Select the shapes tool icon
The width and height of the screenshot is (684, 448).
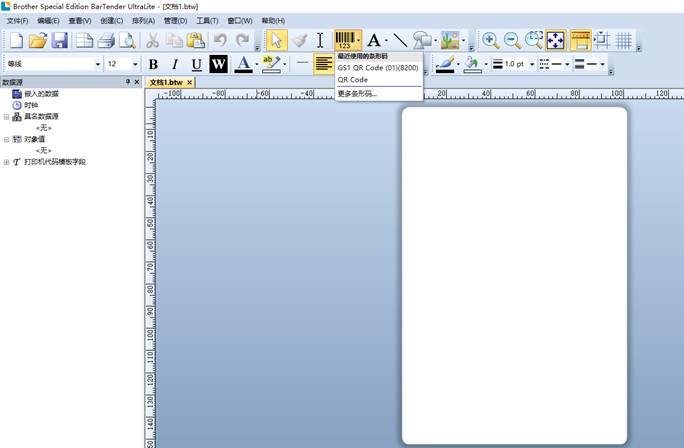coord(422,41)
